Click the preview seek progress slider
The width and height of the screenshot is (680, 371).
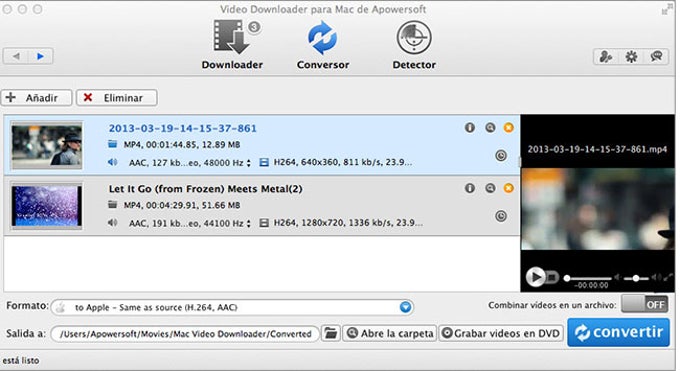point(588,278)
